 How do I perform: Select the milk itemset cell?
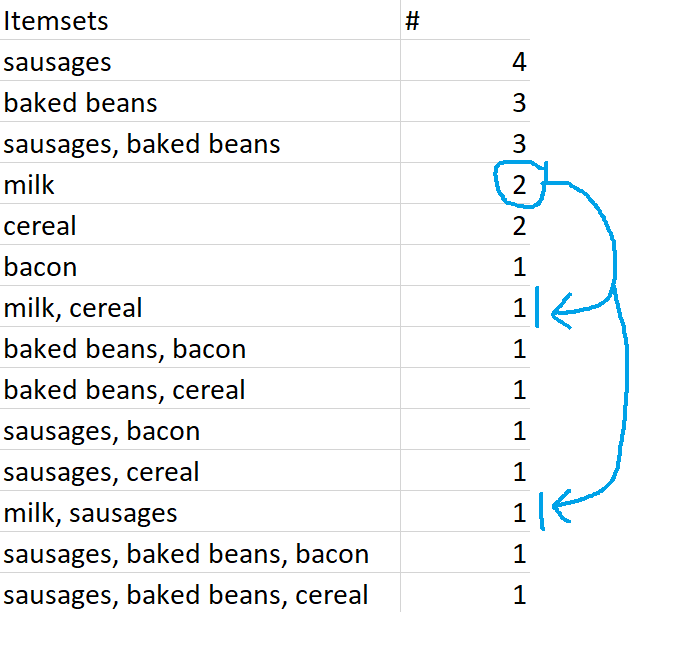[200, 183]
